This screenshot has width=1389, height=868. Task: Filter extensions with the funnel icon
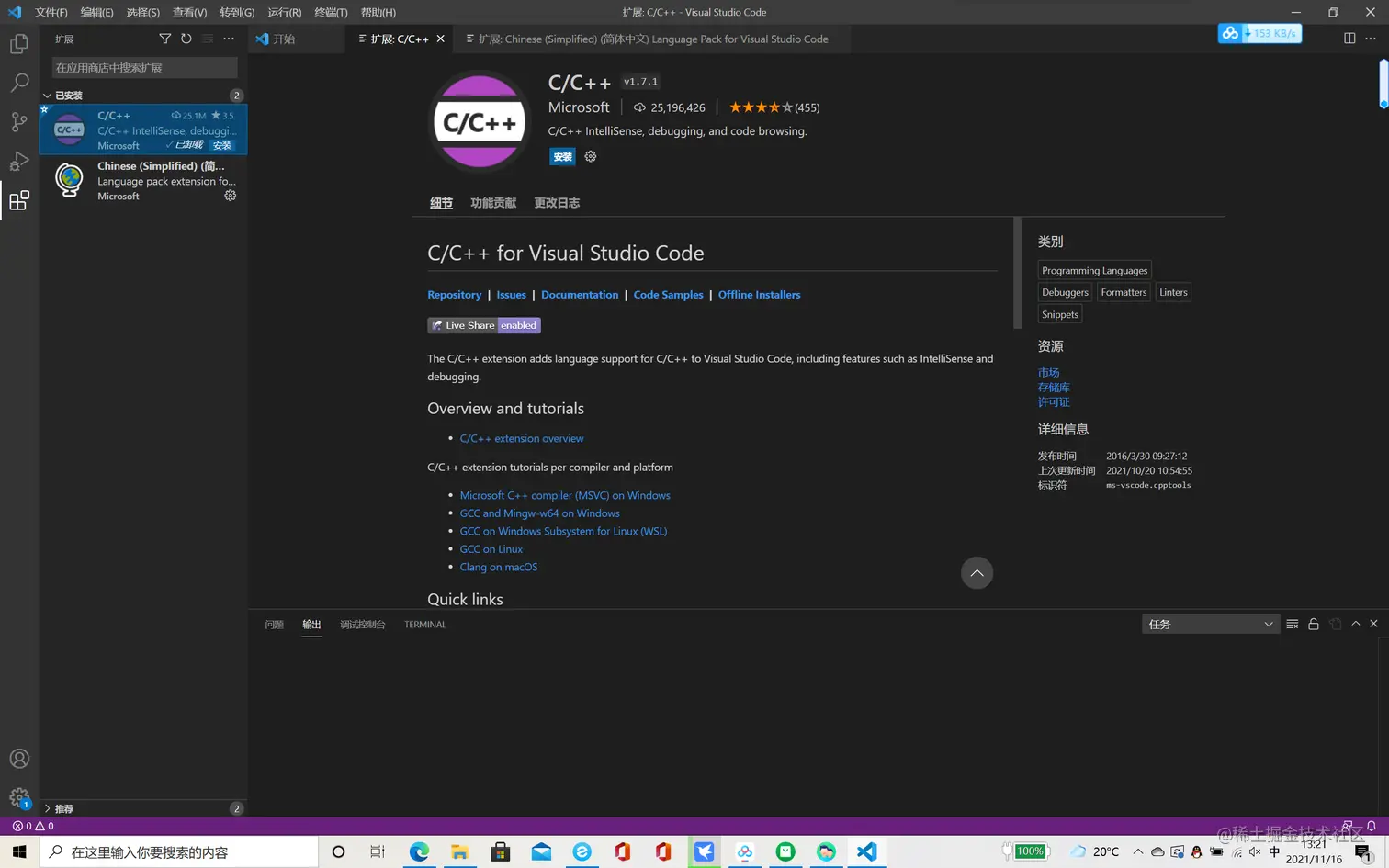164,39
